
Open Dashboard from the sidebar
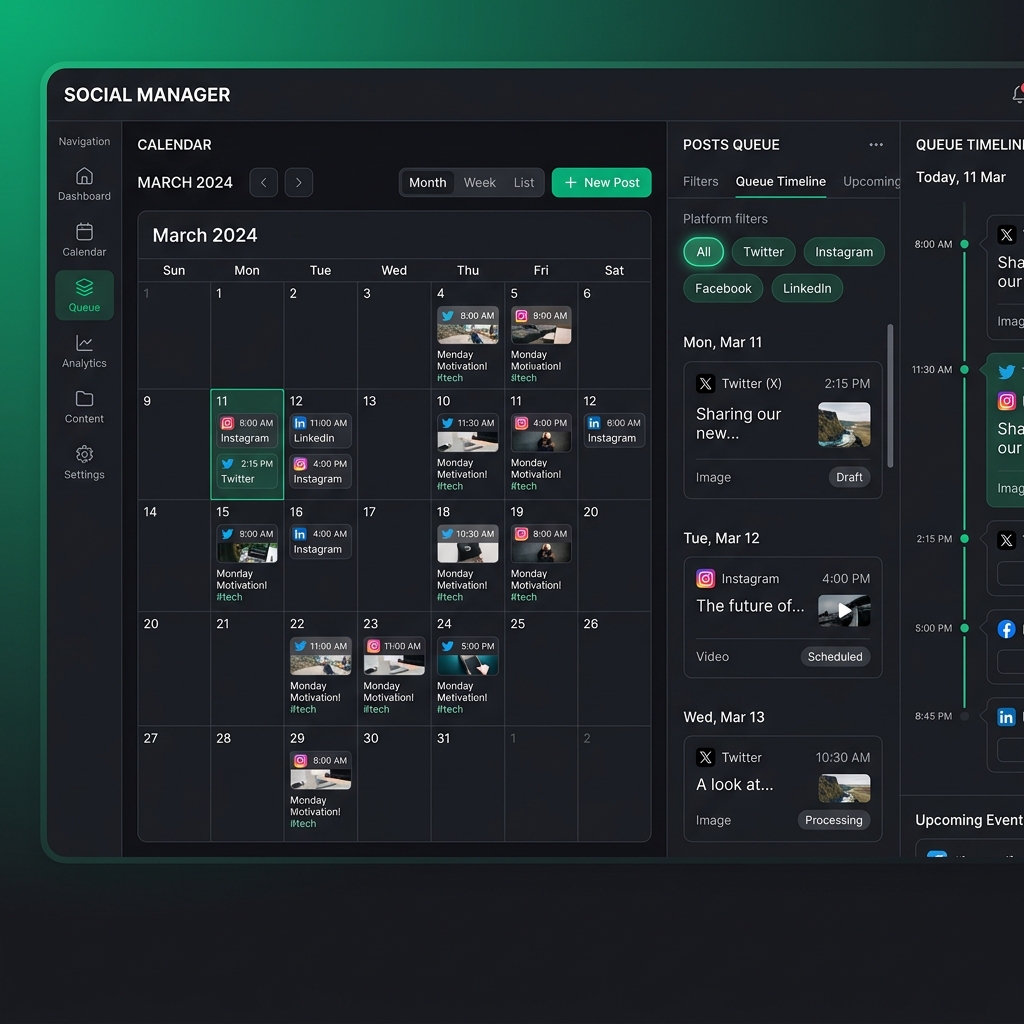(x=84, y=184)
